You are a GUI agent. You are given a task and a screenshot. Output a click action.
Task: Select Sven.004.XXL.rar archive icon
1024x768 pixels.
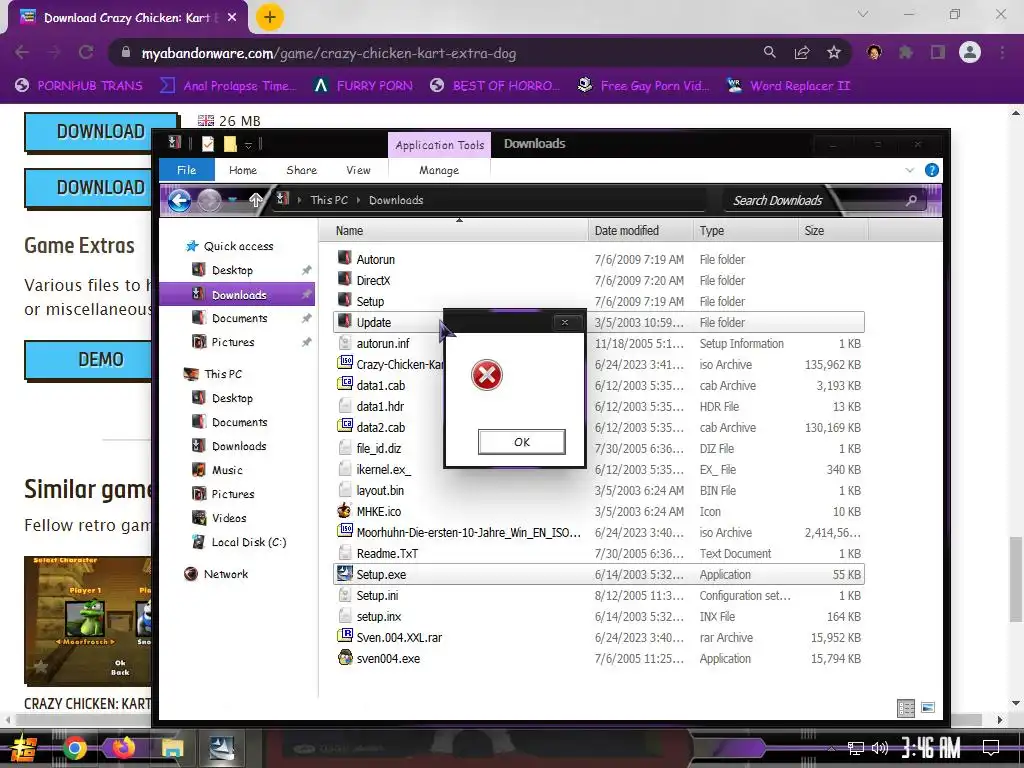345,637
